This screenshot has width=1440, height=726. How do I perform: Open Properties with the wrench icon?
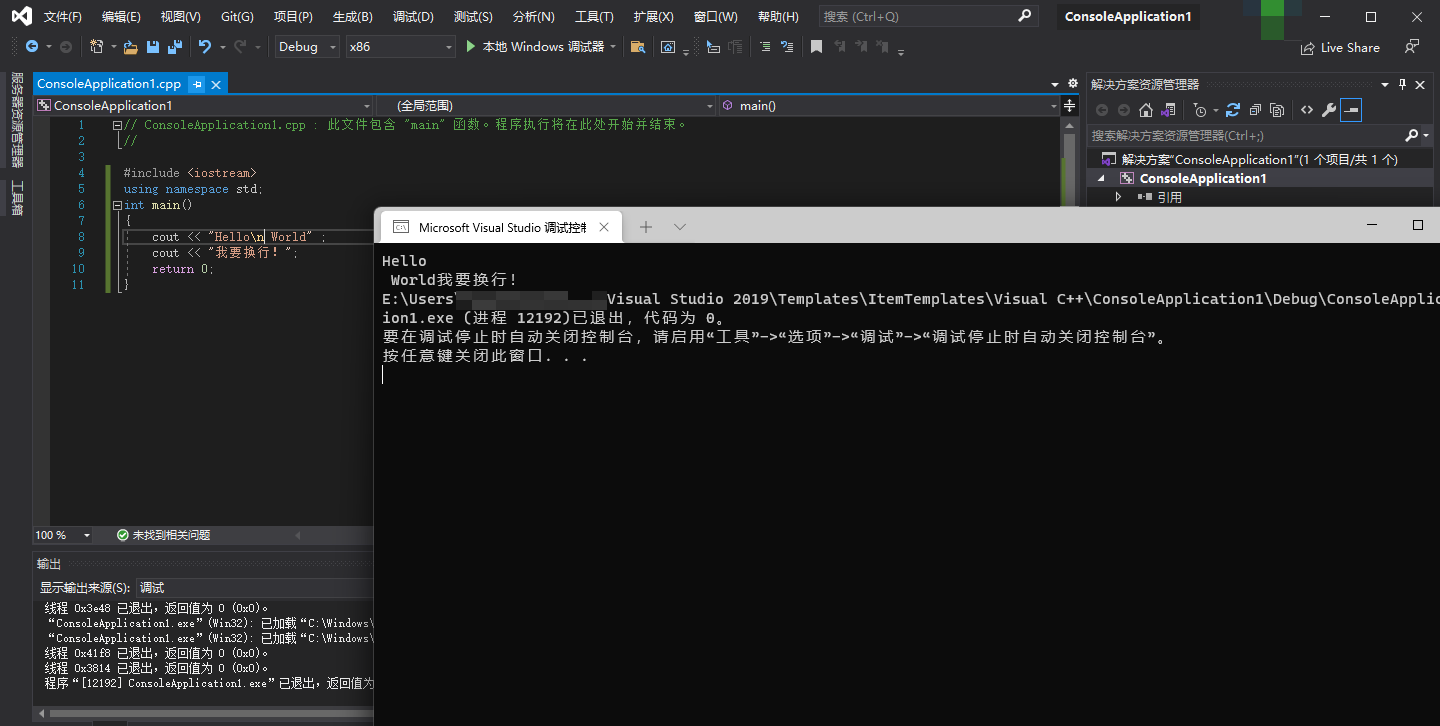[1328, 110]
